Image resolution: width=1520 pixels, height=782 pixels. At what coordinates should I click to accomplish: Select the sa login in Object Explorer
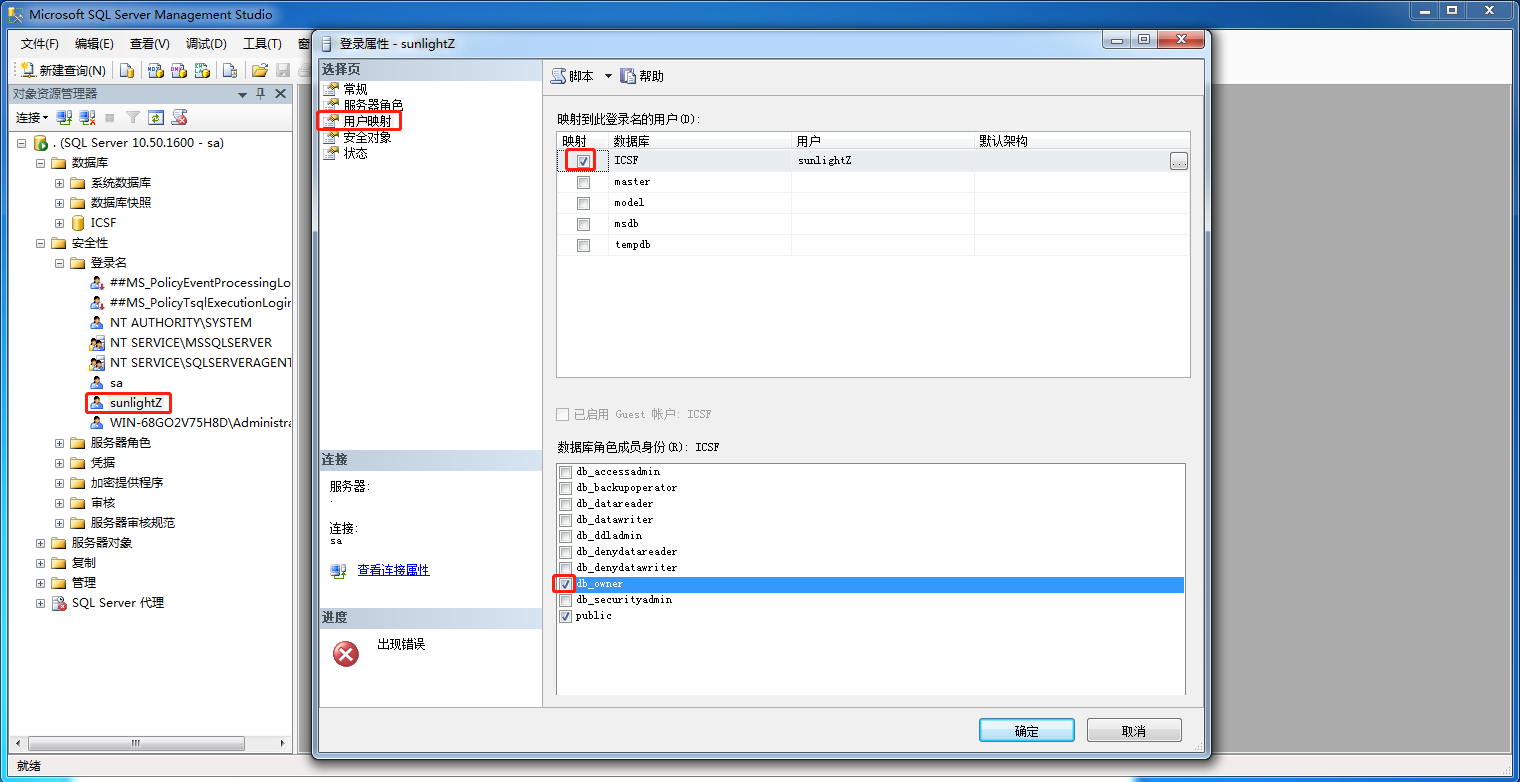(x=116, y=383)
